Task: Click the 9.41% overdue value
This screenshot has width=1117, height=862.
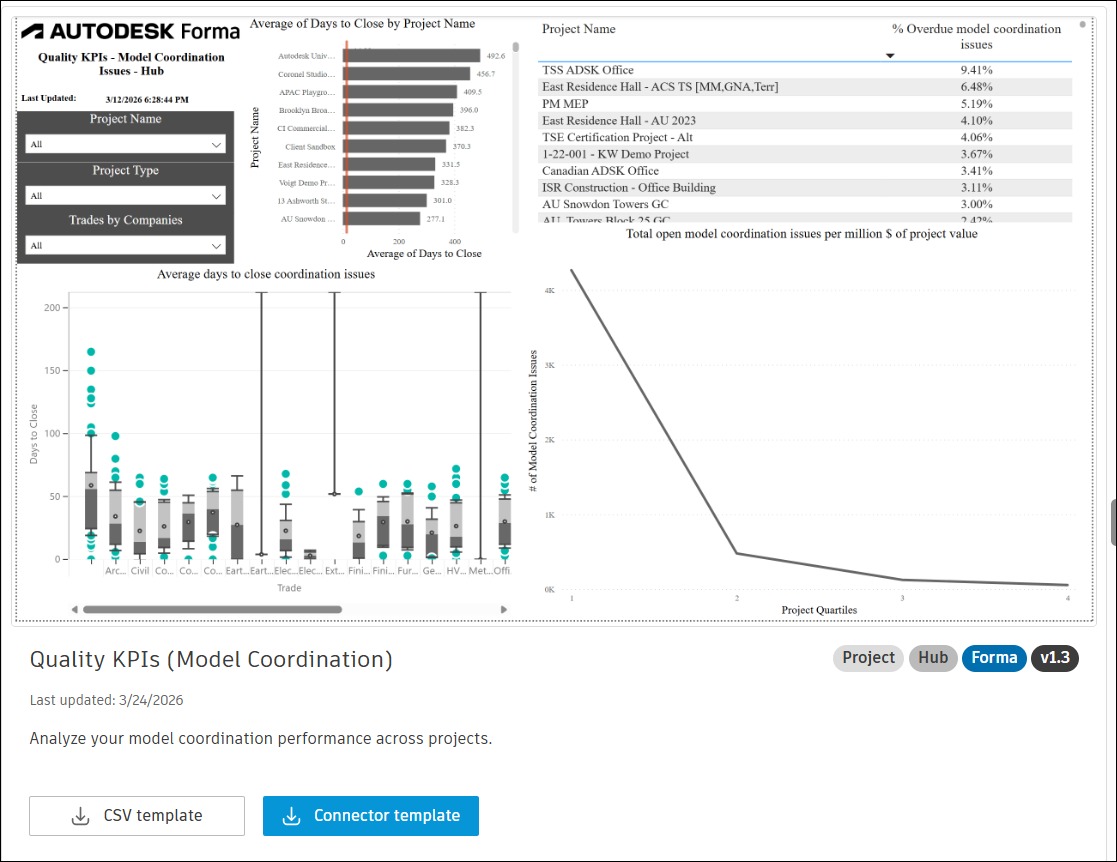Action: pos(976,70)
